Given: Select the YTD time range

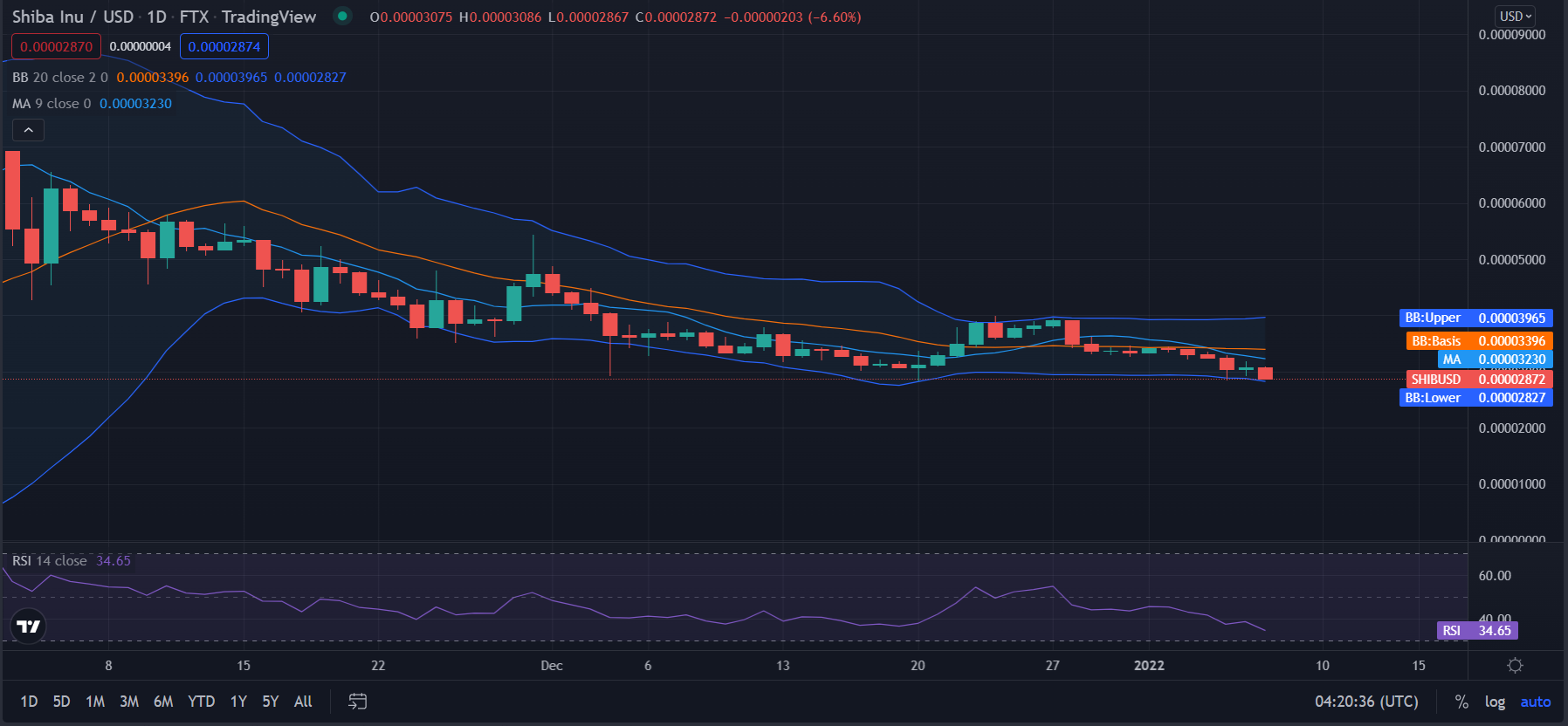Looking at the screenshot, I should click(202, 702).
